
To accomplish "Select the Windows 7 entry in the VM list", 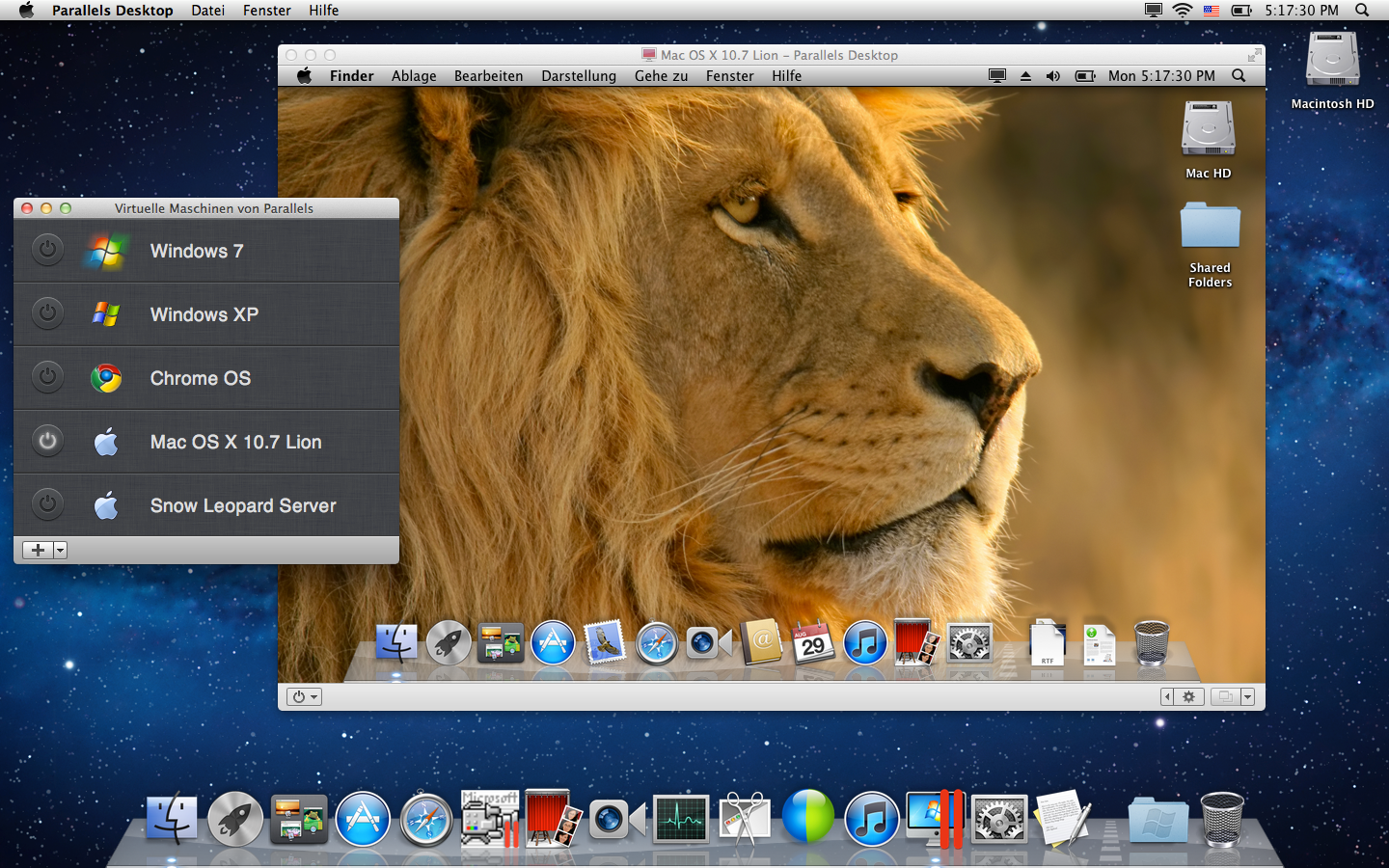I will coord(206,251).
